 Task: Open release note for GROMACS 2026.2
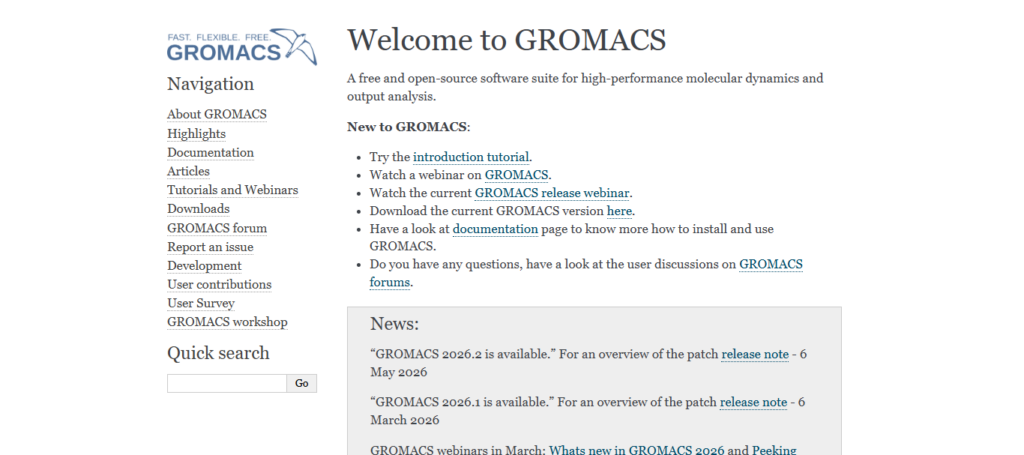[x=755, y=354]
